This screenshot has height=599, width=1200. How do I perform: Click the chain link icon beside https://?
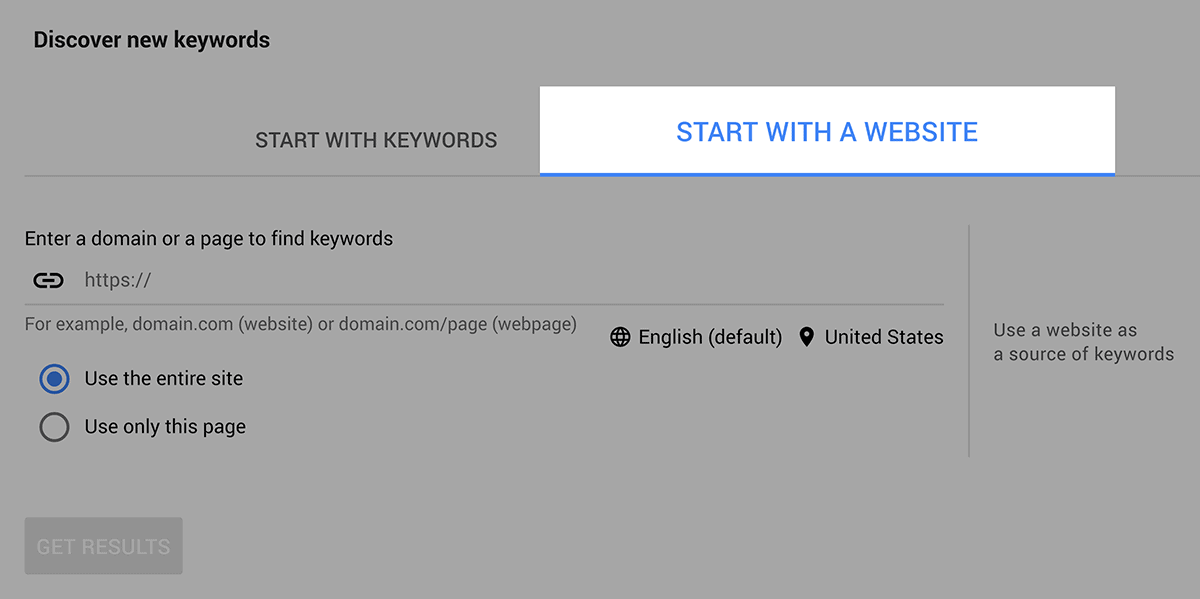click(48, 281)
